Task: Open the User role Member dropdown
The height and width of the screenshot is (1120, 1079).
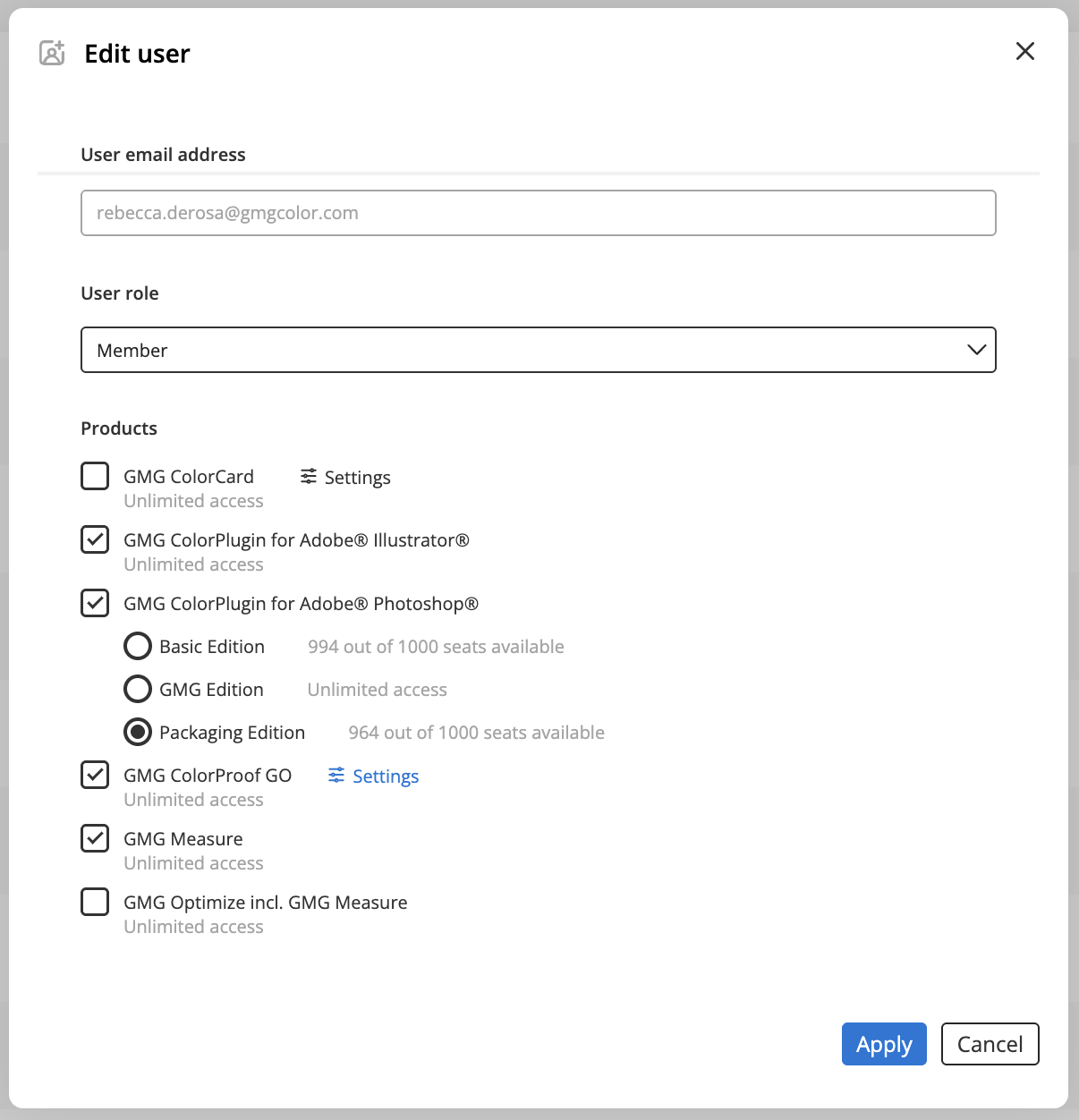Action: (539, 350)
